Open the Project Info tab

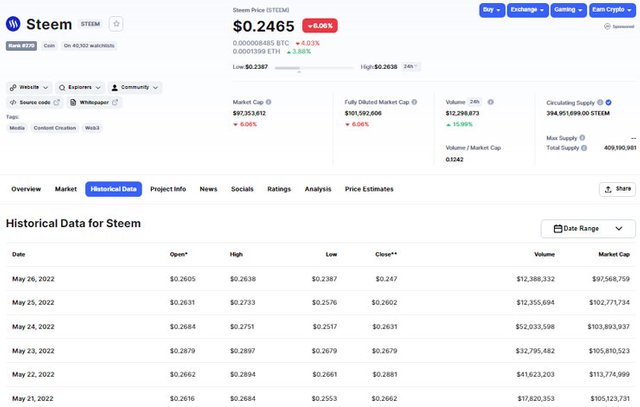[168, 189]
